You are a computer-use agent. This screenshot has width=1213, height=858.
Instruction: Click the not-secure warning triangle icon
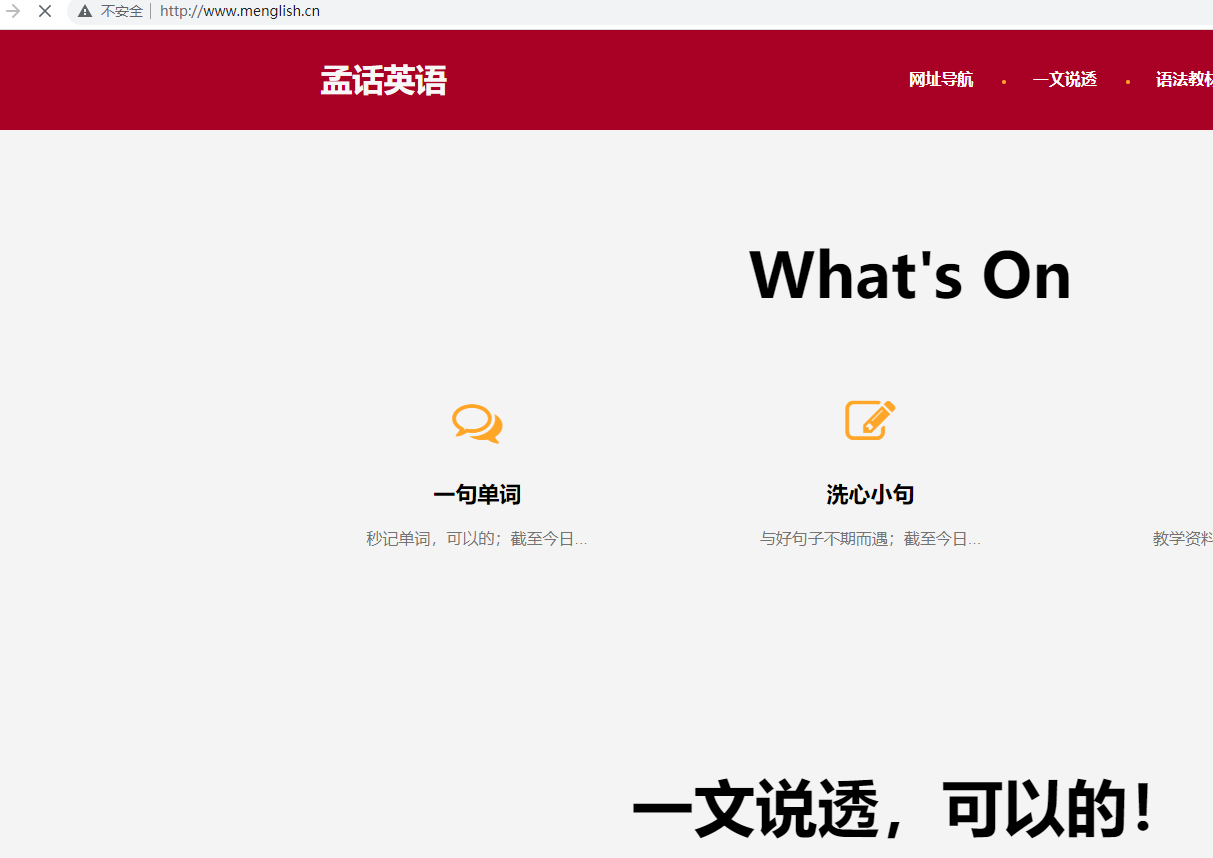pyautogui.click(x=85, y=11)
